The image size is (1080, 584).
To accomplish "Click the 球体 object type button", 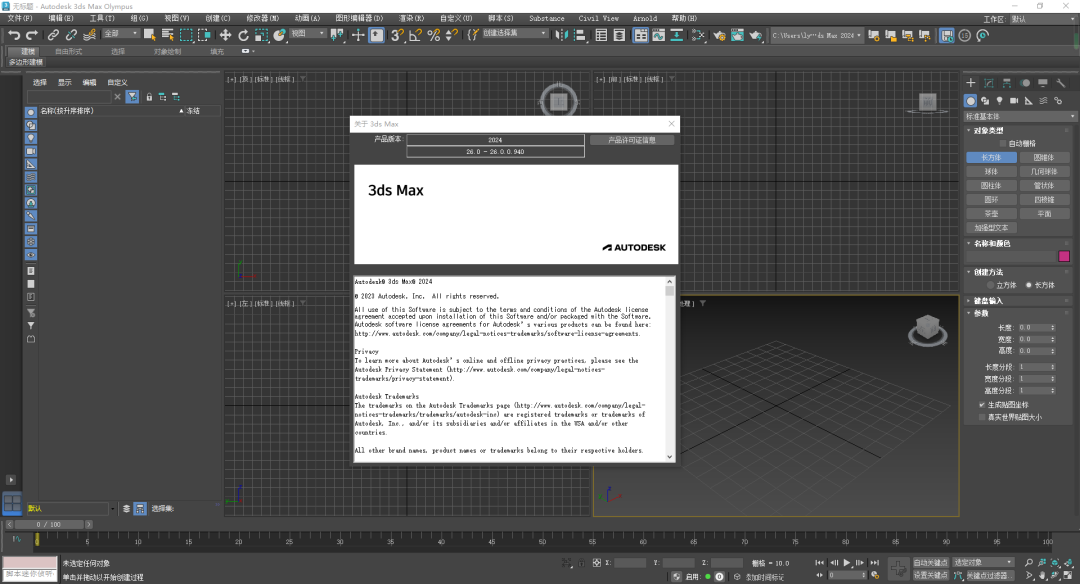I will click(x=990, y=171).
